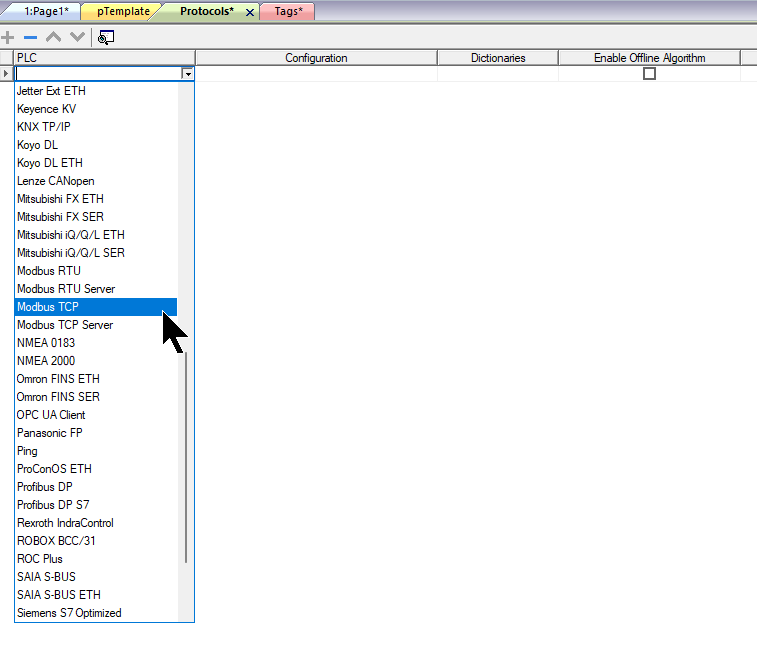
Task: Click the add protocol plus icon
Action: [9, 37]
